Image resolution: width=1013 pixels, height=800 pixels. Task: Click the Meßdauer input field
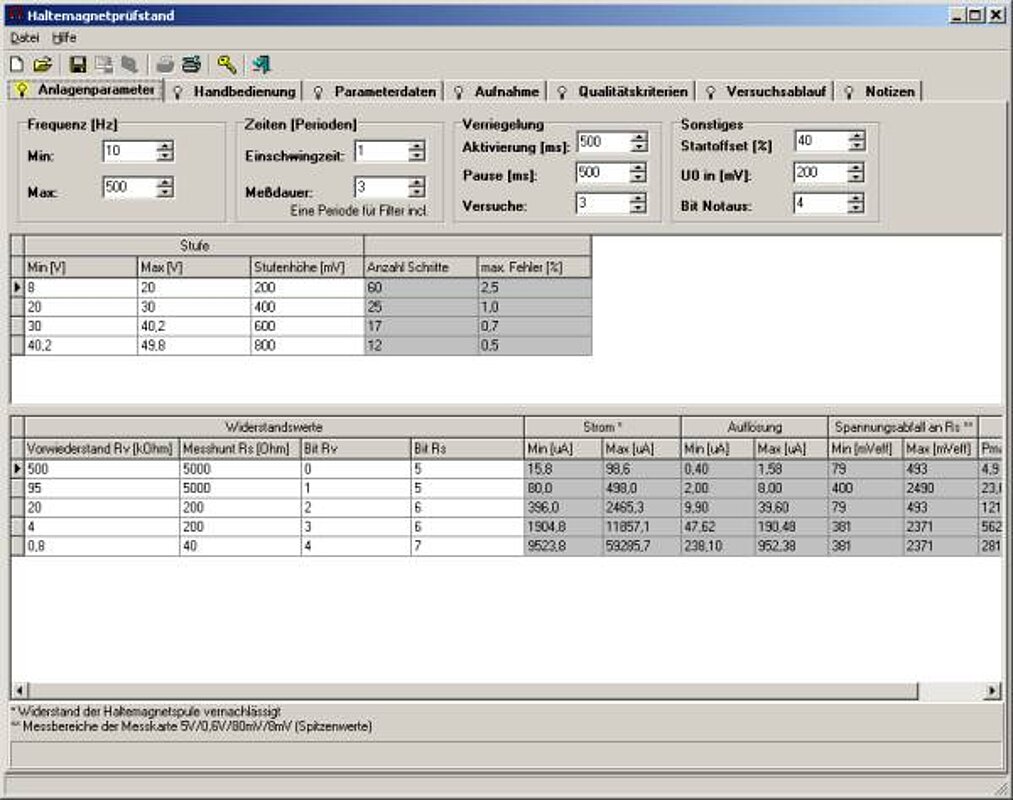tap(382, 187)
